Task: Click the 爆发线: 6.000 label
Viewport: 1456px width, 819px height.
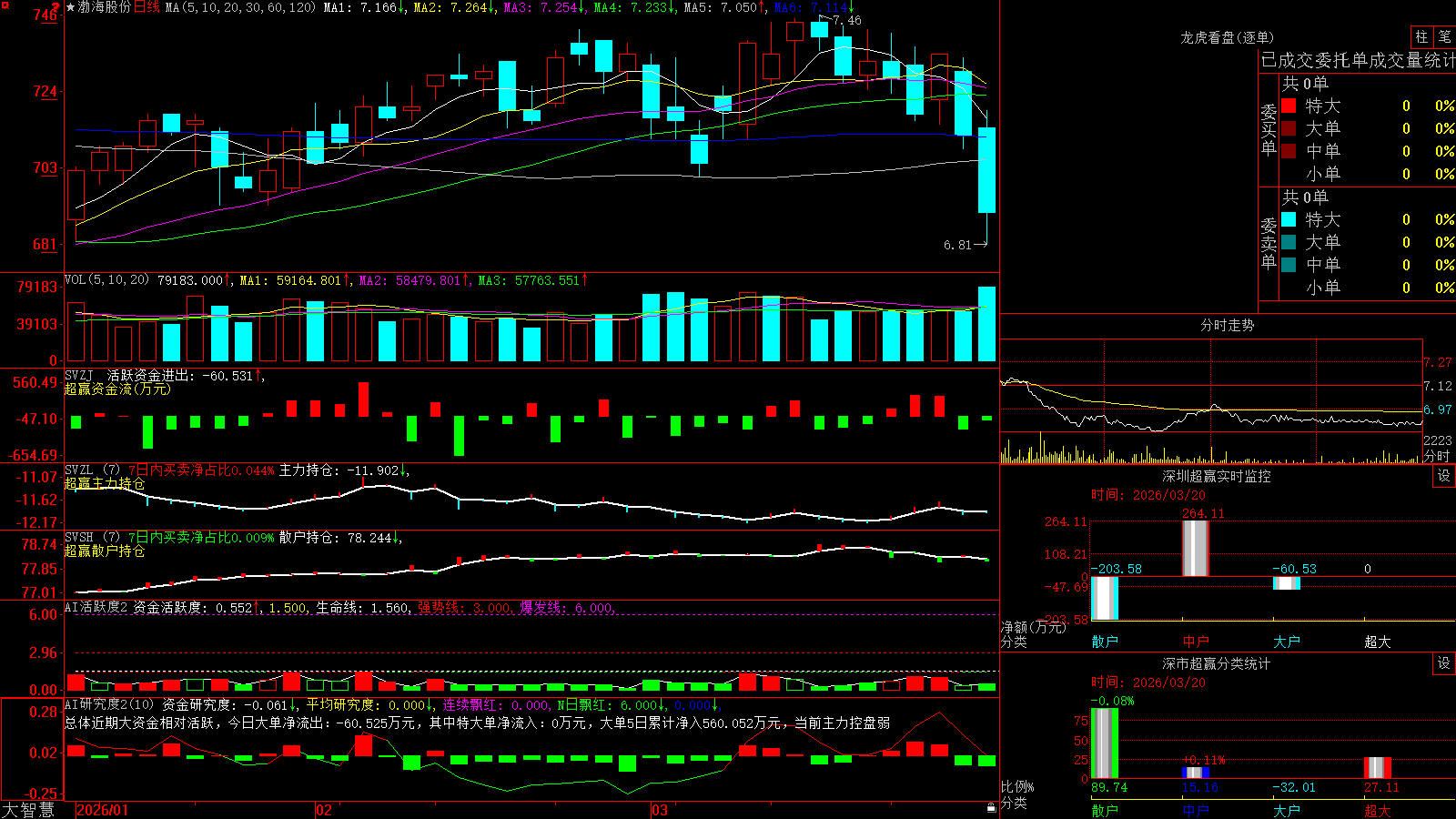Action: click(567, 607)
